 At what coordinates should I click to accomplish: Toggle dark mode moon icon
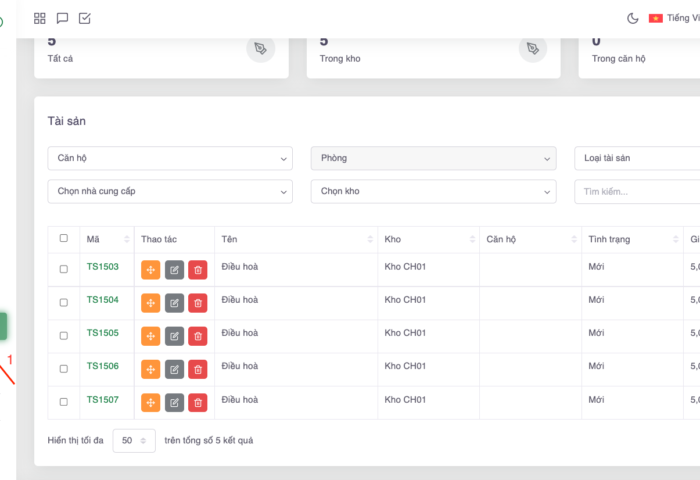[x=632, y=18]
